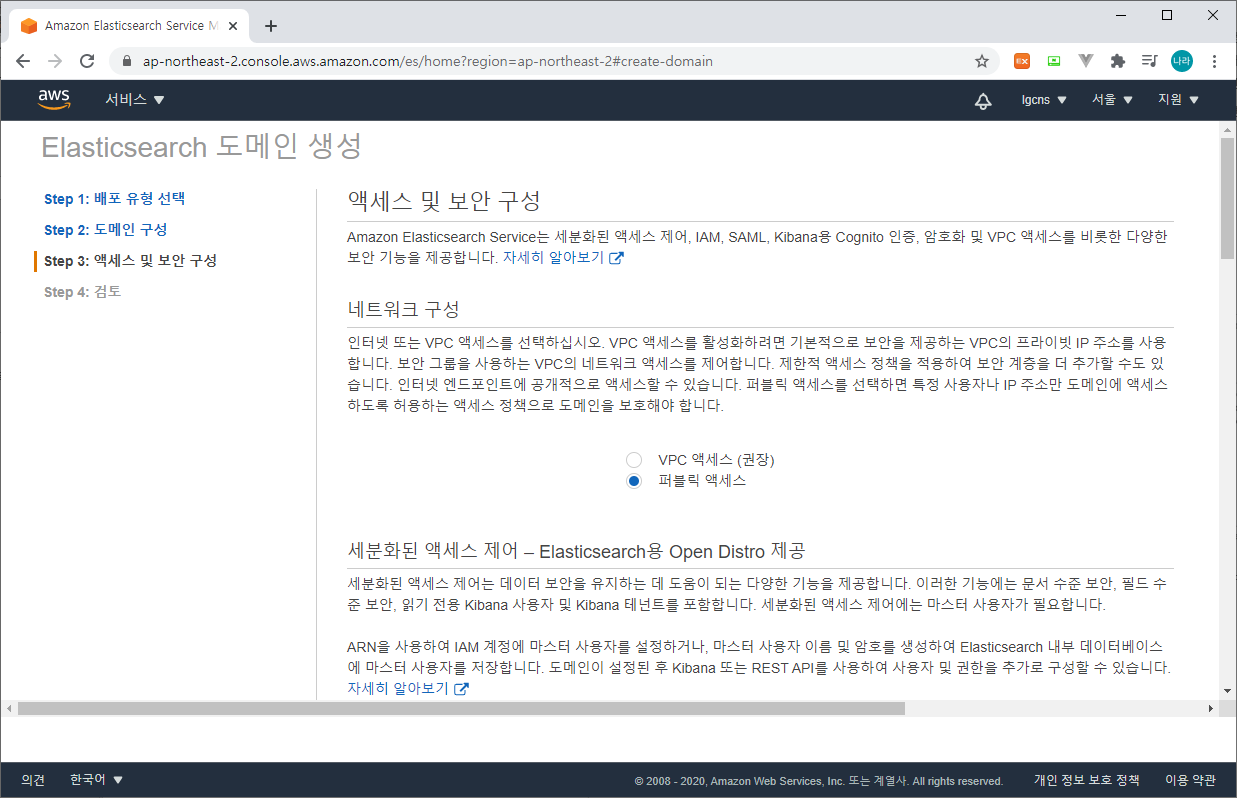Open a new browser tab with plus

coord(271,26)
